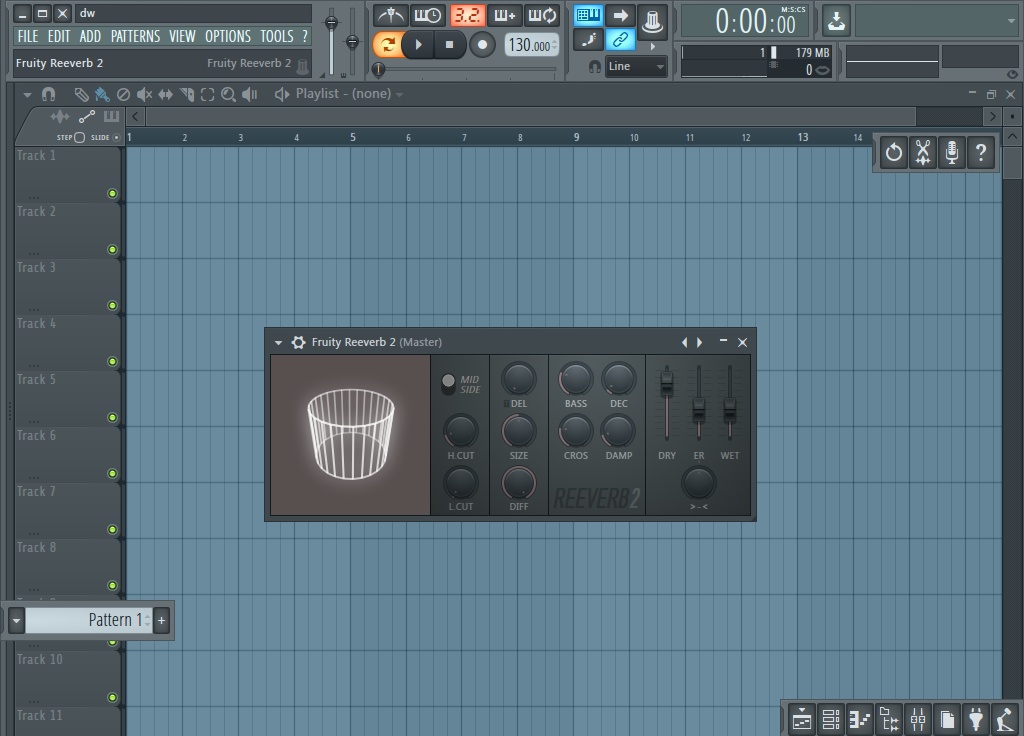The width and height of the screenshot is (1024, 736).
Task: Open the Piano roll button
Action: pos(859,720)
